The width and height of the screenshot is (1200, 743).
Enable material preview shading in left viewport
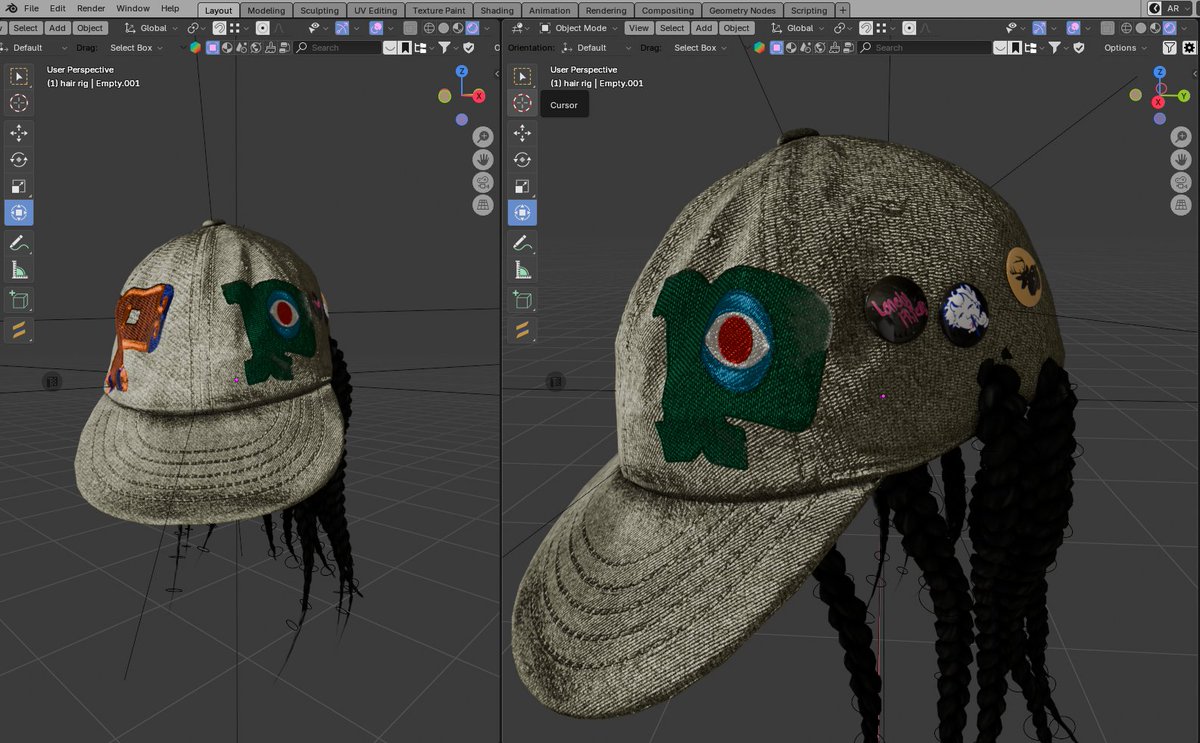pyautogui.click(x=457, y=28)
